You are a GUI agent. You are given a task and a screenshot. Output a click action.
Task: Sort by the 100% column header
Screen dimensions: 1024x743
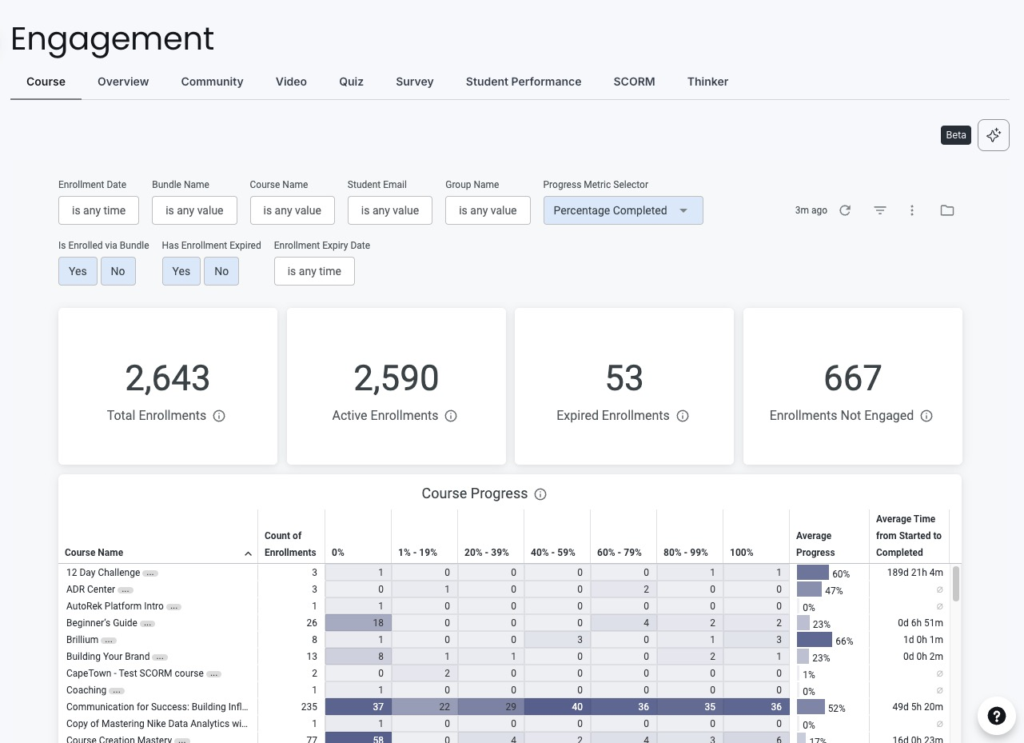tap(741, 552)
